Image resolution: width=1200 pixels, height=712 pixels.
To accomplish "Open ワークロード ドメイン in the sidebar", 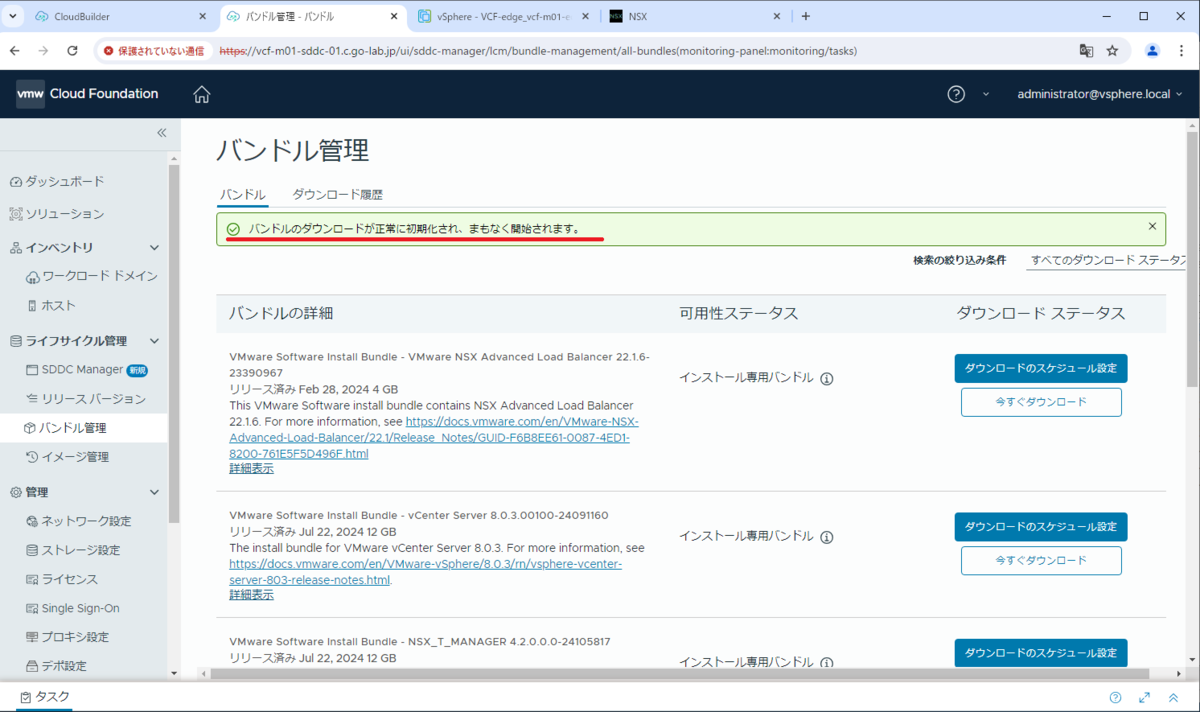I will [92, 276].
